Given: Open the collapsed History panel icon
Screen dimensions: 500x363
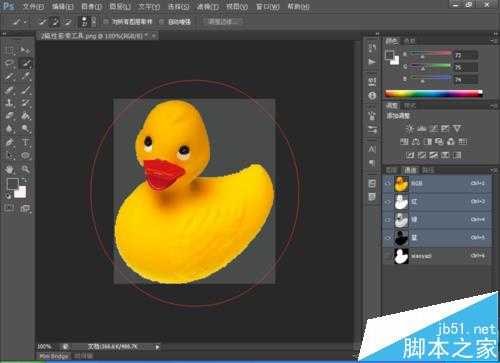Looking at the screenshot, I should point(372,48).
